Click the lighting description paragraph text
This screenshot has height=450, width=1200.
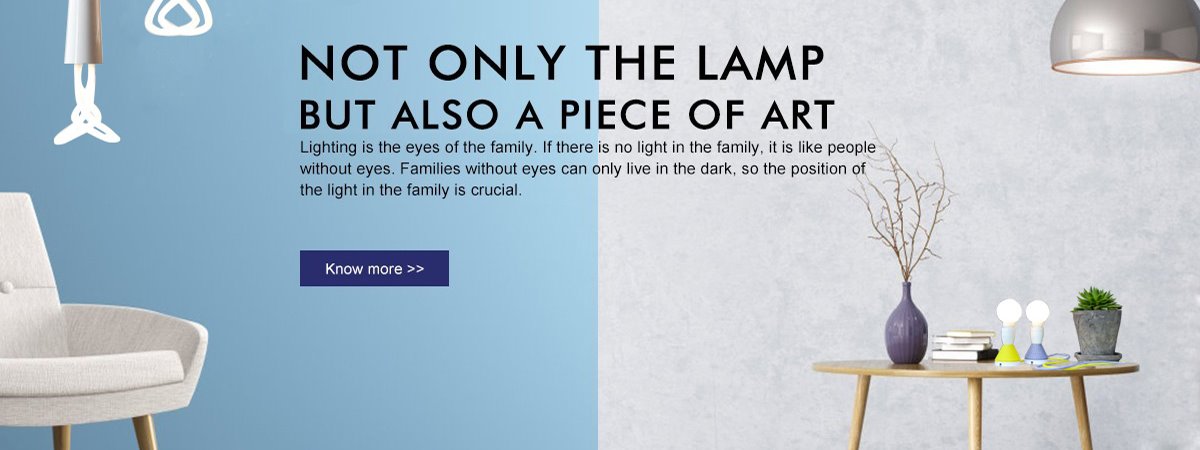pyautogui.click(x=588, y=168)
